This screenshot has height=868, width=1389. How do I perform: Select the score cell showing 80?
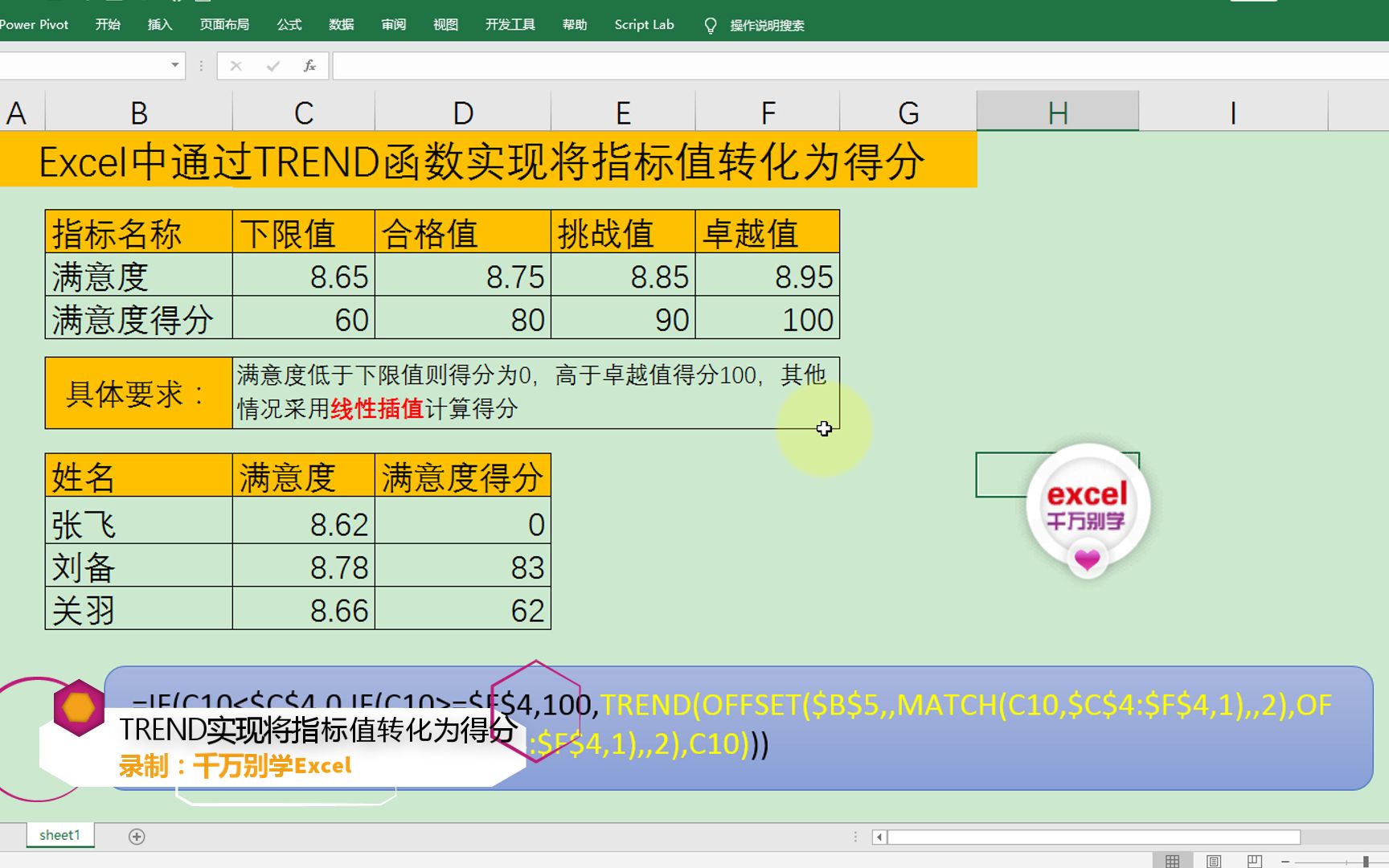[463, 317]
